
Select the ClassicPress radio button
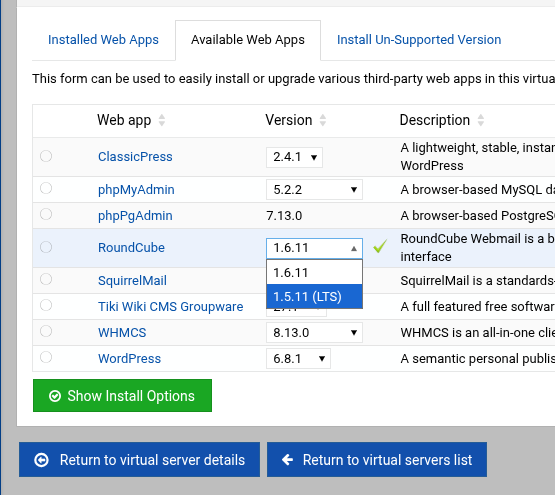pyautogui.click(x=46, y=156)
